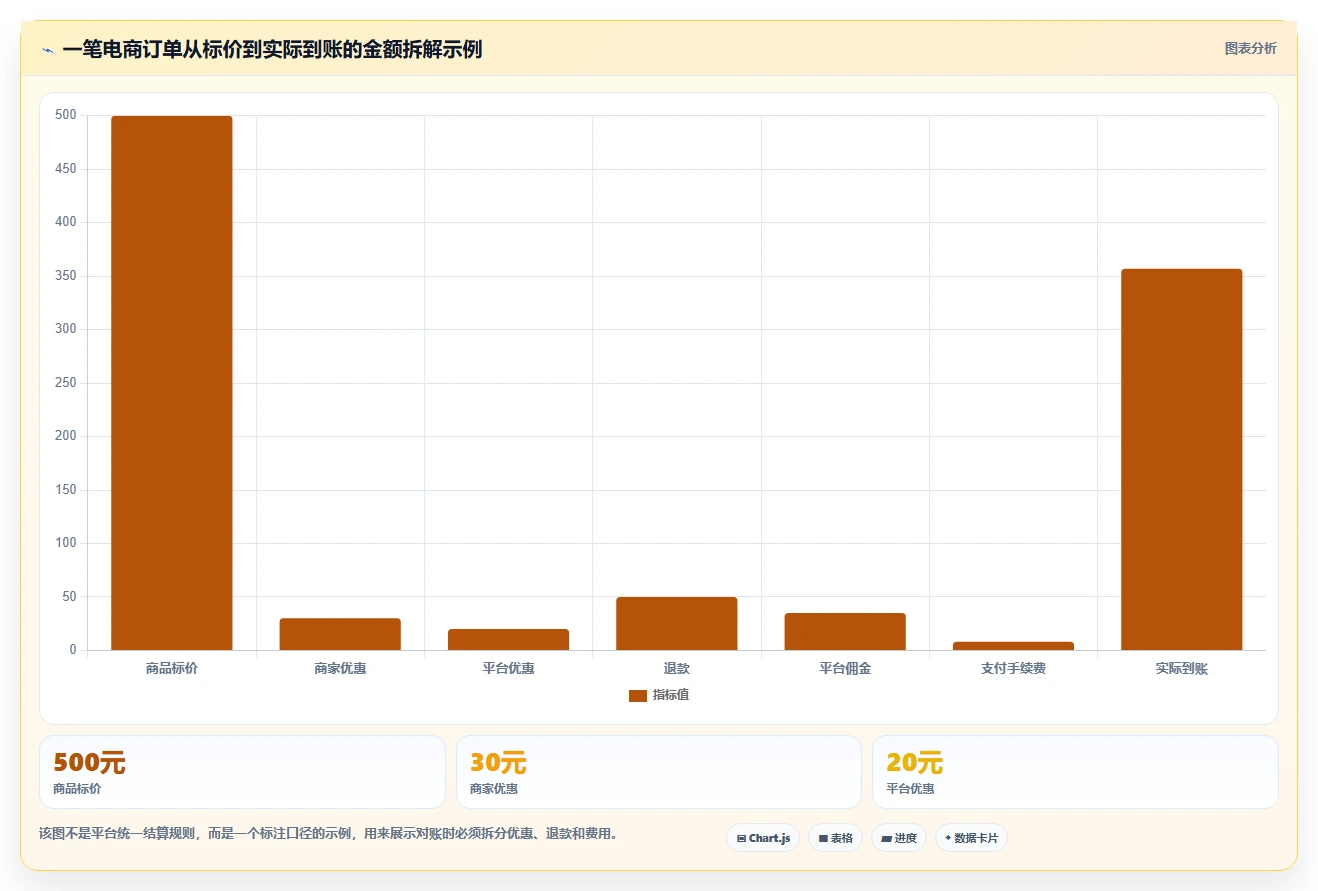Select the 进度 tag pill

point(899,838)
